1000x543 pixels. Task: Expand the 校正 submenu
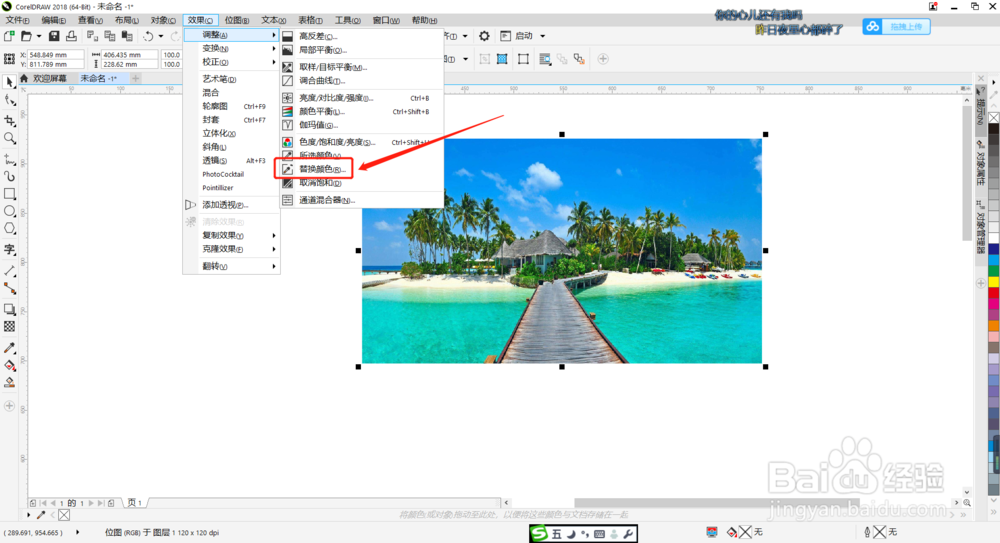[x=232, y=62]
